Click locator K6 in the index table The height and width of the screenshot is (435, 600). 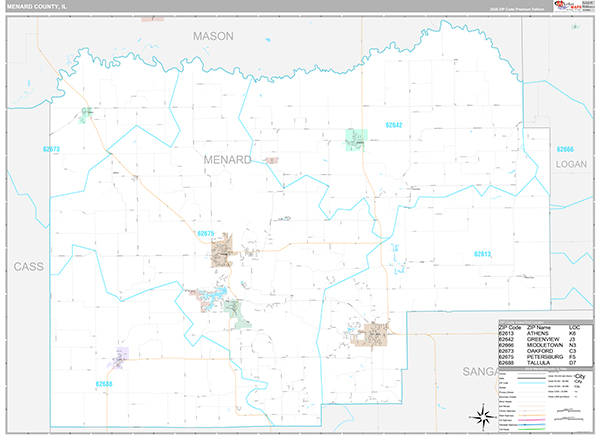click(572, 334)
